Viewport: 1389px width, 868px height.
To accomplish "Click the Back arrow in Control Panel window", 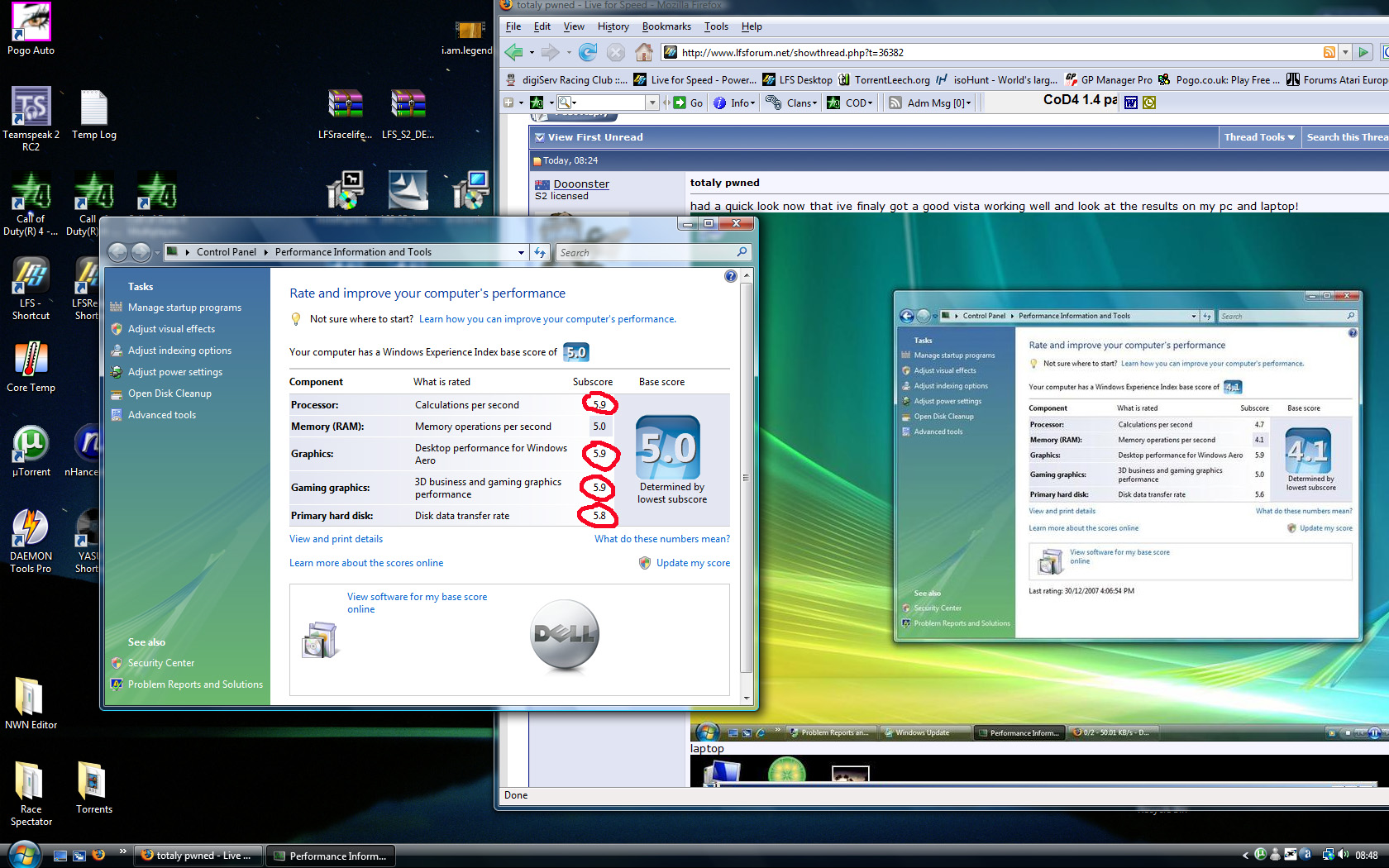I will pos(117,252).
